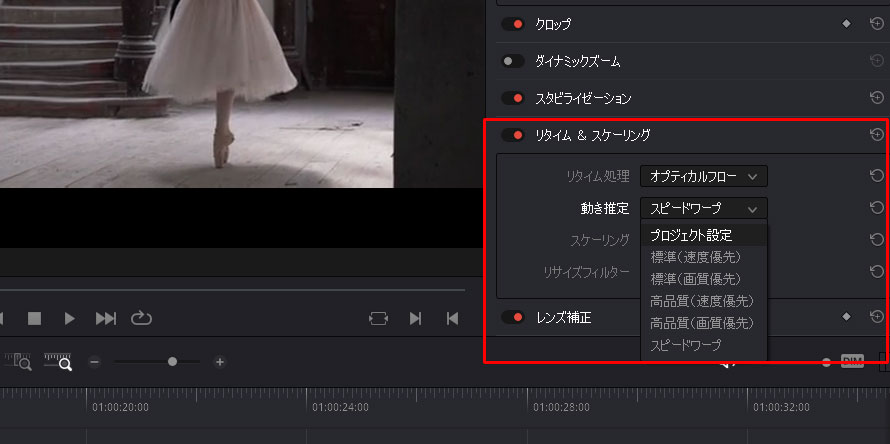Collapse the クロップ section header
Viewport: 890px width, 444px height.
pos(553,24)
